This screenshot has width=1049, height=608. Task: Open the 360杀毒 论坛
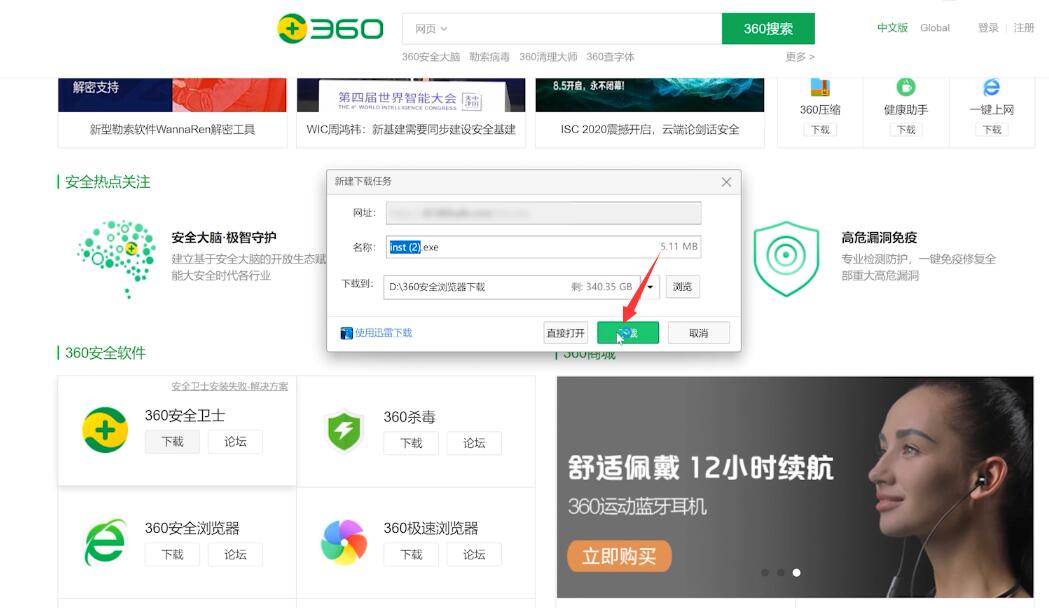coord(474,443)
